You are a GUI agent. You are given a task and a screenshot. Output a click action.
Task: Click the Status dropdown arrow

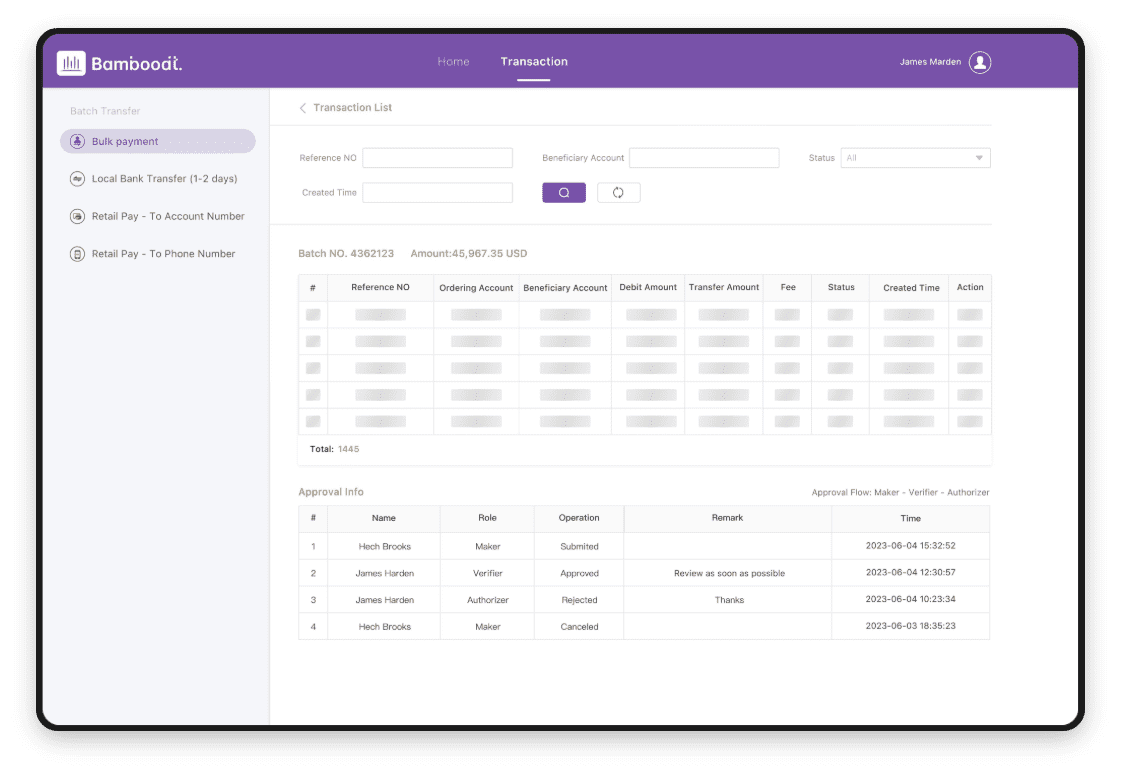pos(978,158)
